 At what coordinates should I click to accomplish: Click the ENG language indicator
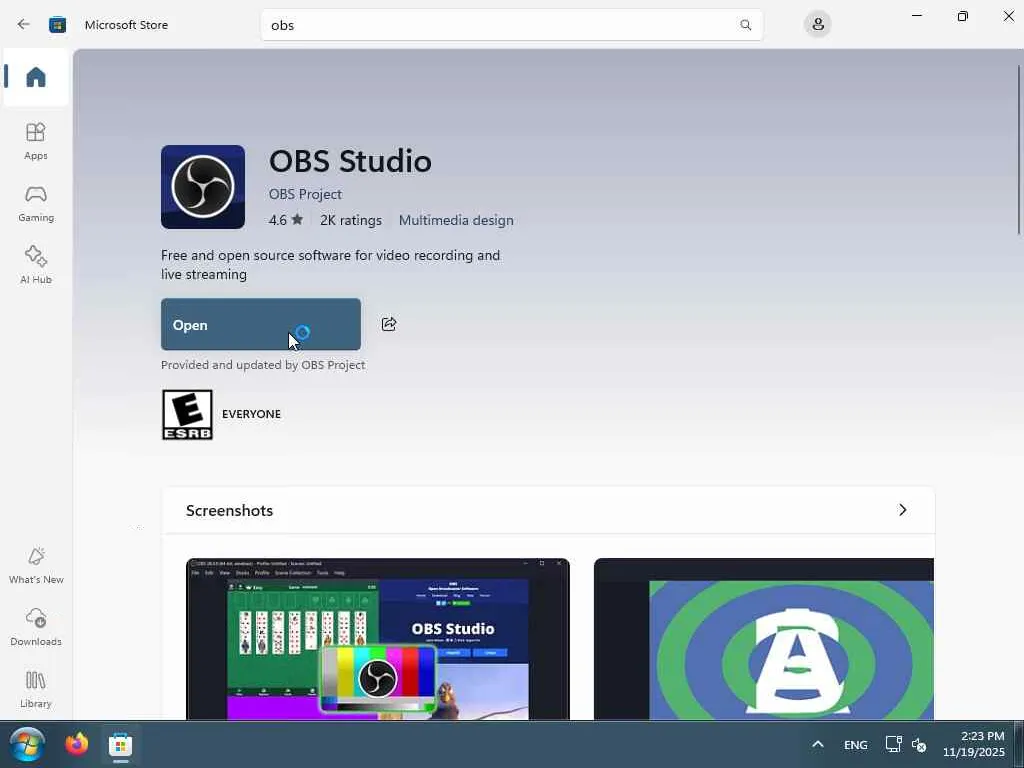pos(856,745)
